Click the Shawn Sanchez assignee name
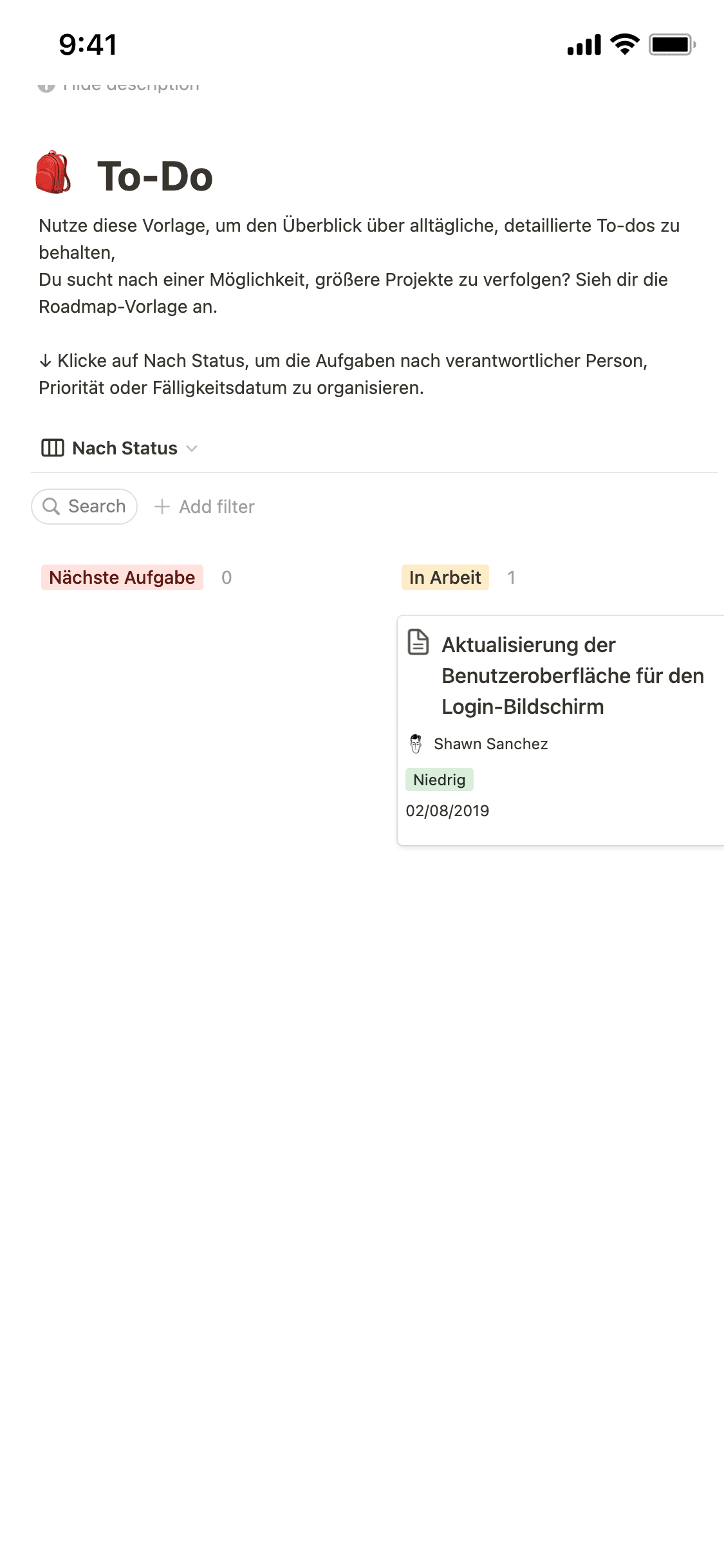Viewport: 724px width, 1568px height. 491,743
